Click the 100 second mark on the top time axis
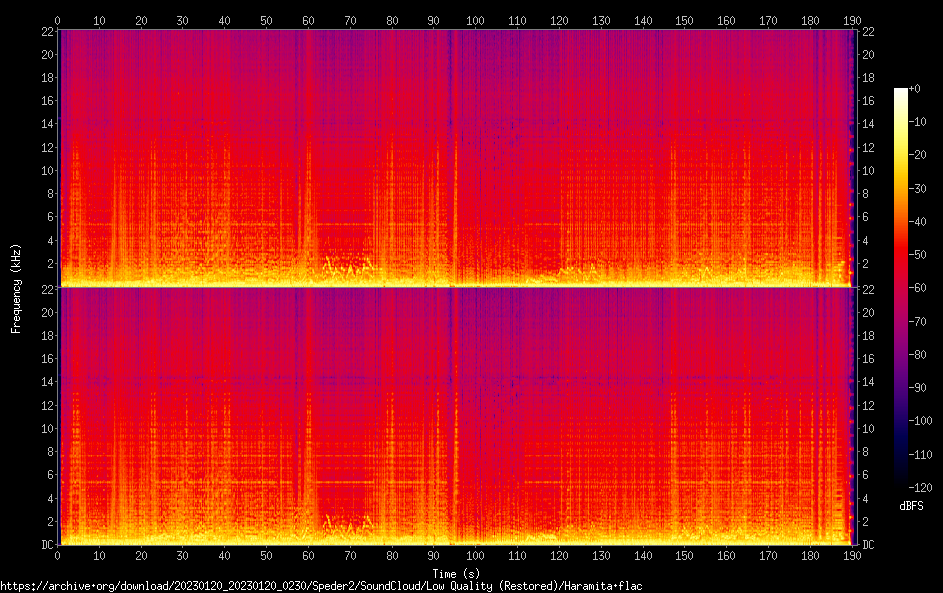The width and height of the screenshot is (943, 593). point(475,20)
